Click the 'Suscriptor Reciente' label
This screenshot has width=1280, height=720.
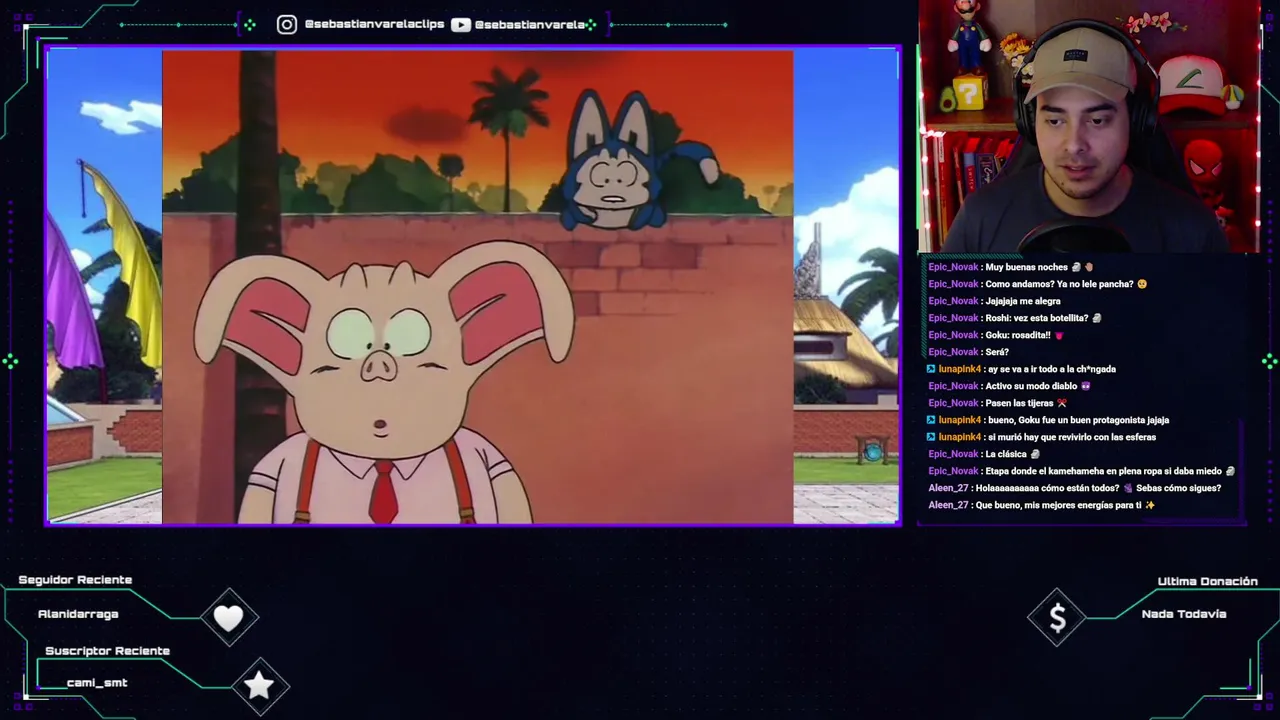click(107, 651)
